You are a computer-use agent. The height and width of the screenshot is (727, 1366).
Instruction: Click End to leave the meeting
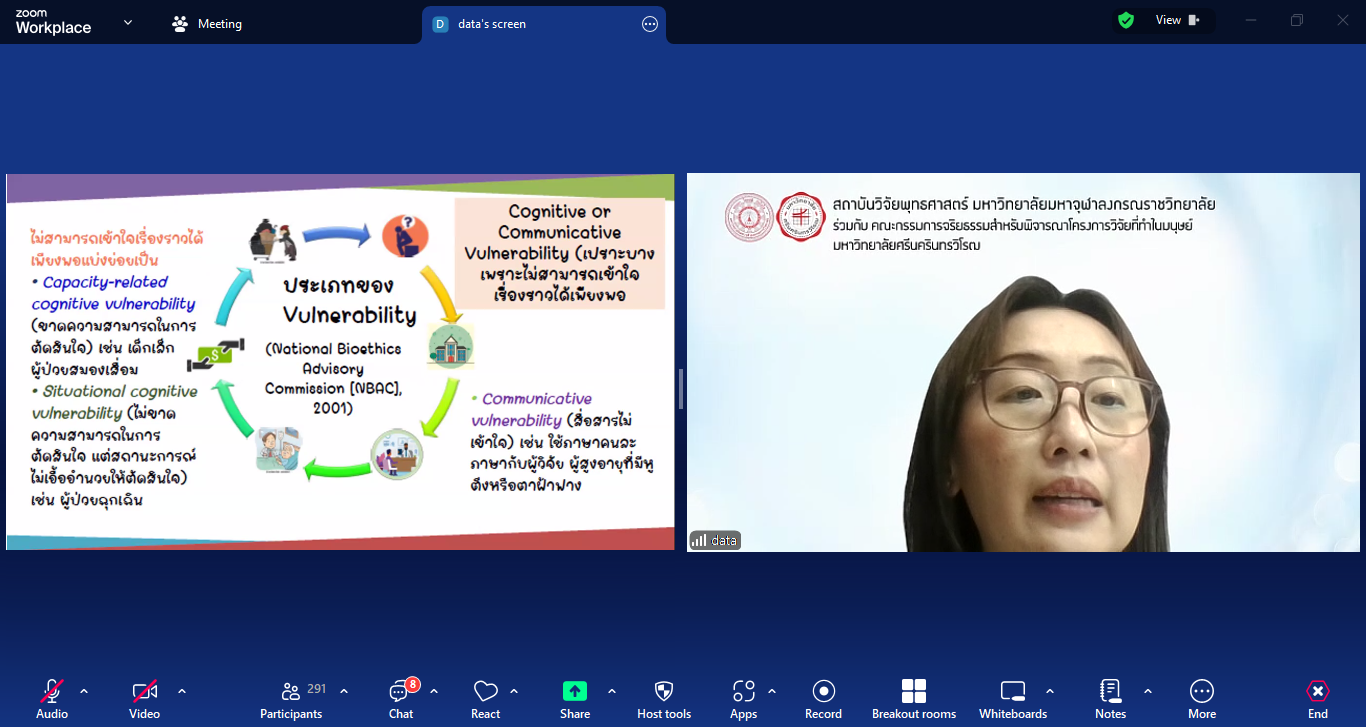point(1318,692)
